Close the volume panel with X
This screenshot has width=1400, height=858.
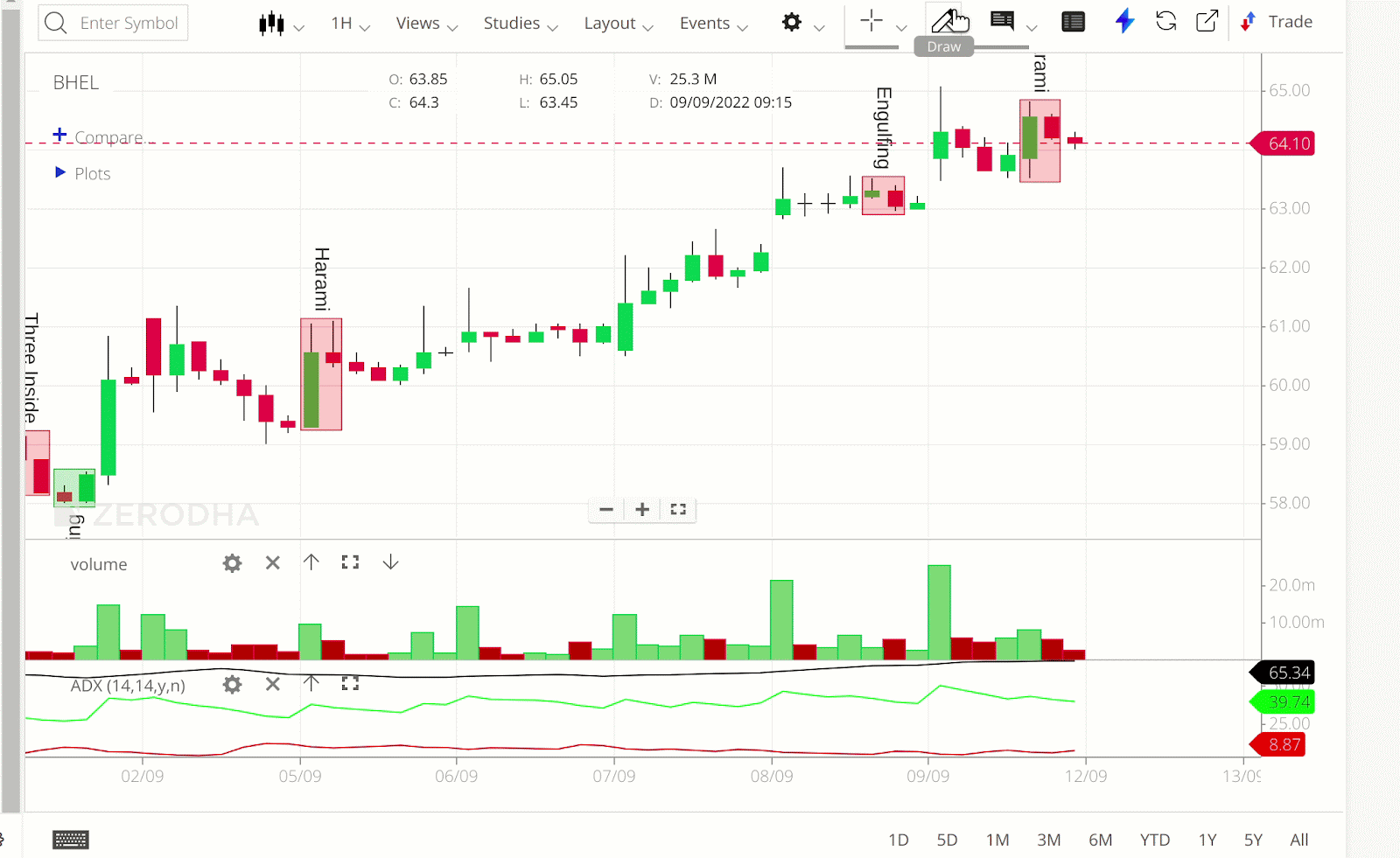(x=273, y=562)
